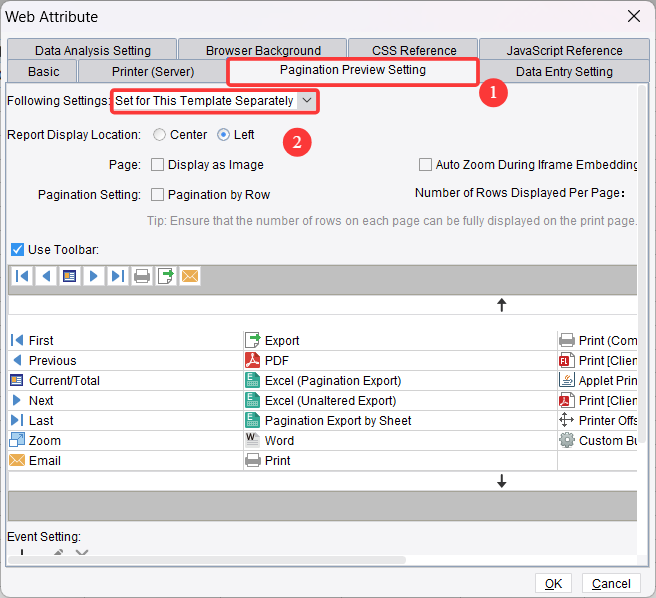Pick the Last button from the list

pyautogui.click(x=125, y=420)
